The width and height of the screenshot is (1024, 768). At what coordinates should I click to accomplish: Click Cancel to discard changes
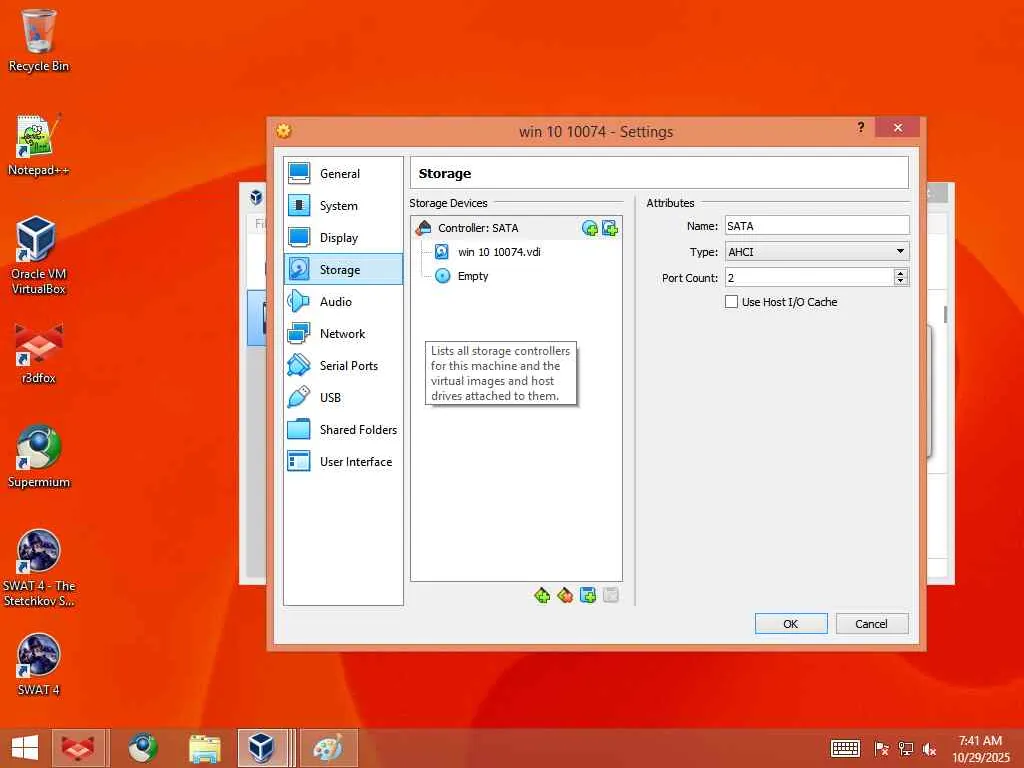872,624
